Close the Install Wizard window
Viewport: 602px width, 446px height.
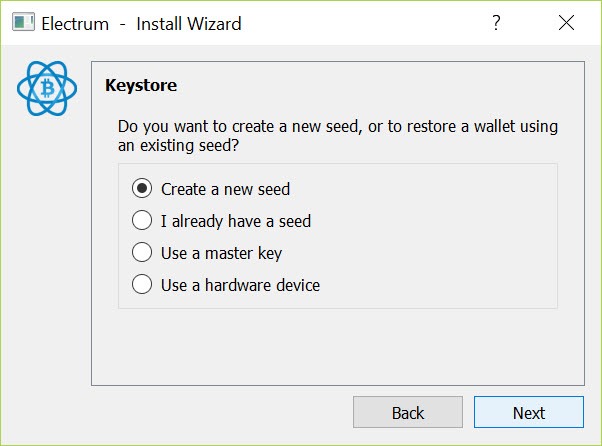pos(566,23)
